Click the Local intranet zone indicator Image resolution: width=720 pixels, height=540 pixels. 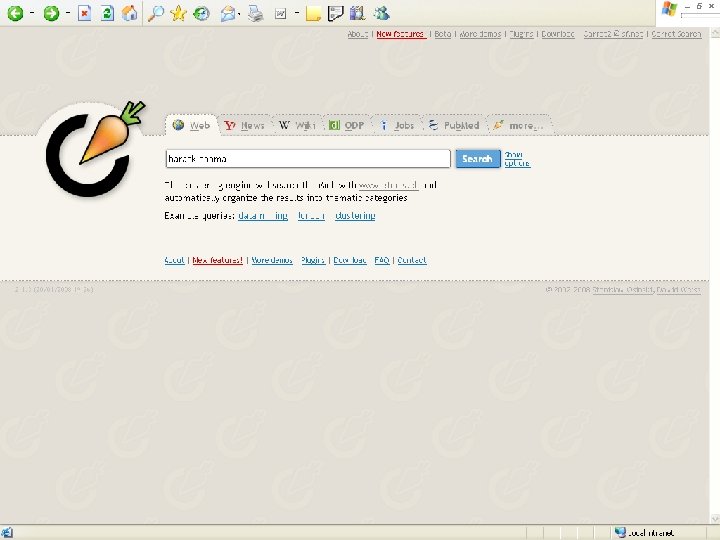coord(644,533)
